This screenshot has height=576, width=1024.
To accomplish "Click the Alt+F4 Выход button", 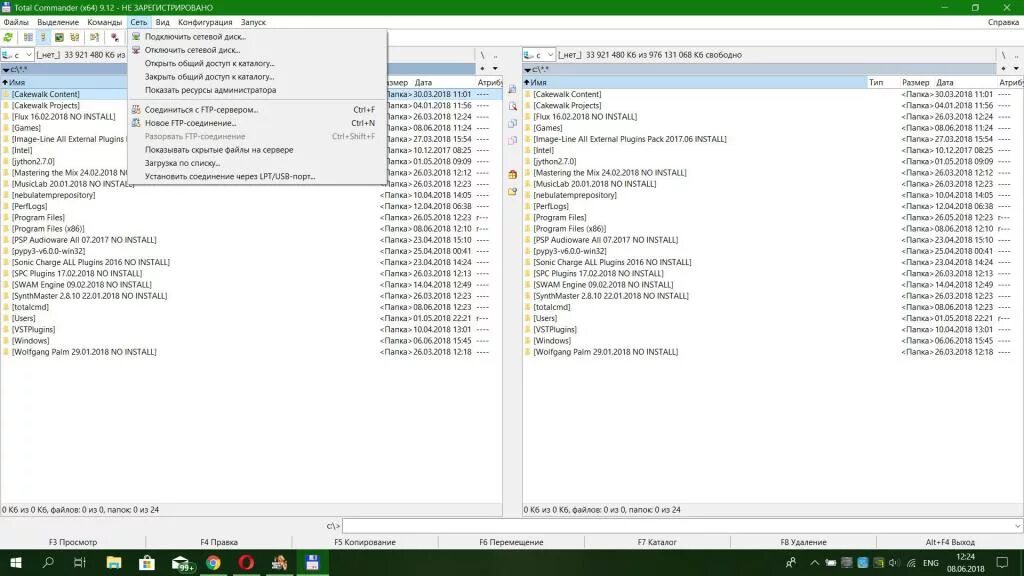I will coord(950,542).
